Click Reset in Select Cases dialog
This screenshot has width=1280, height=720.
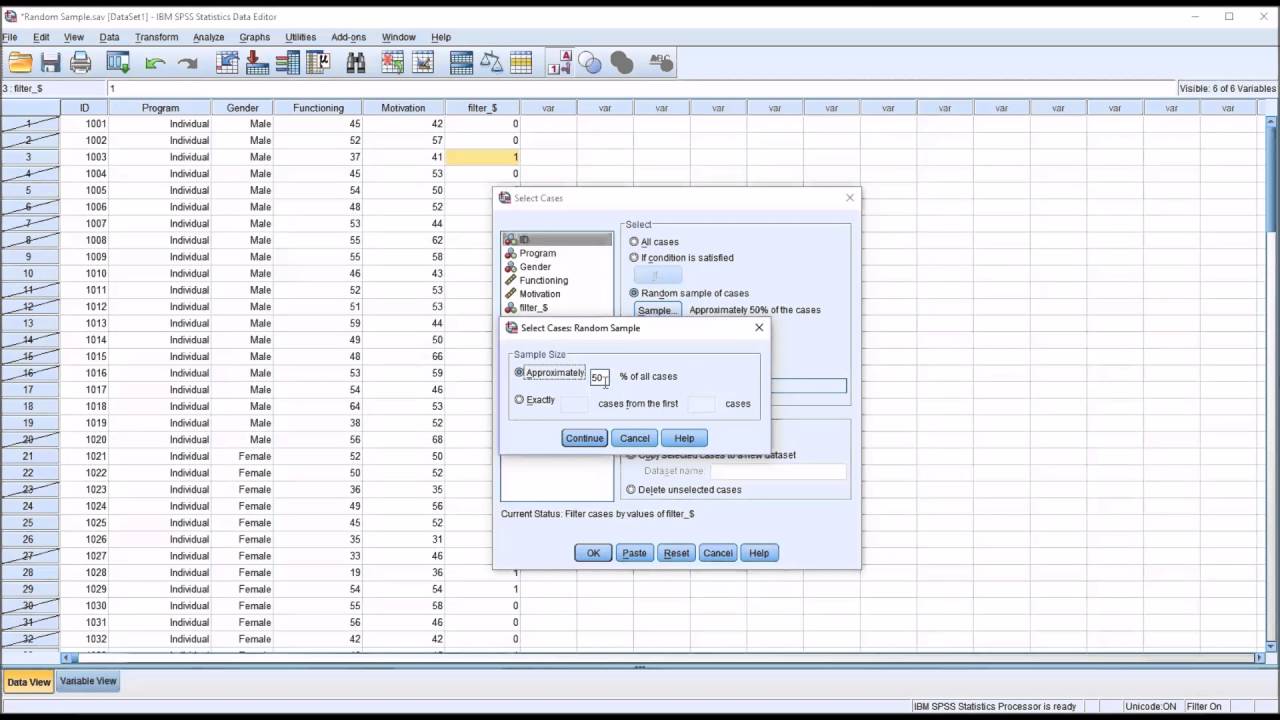point(676,553)
